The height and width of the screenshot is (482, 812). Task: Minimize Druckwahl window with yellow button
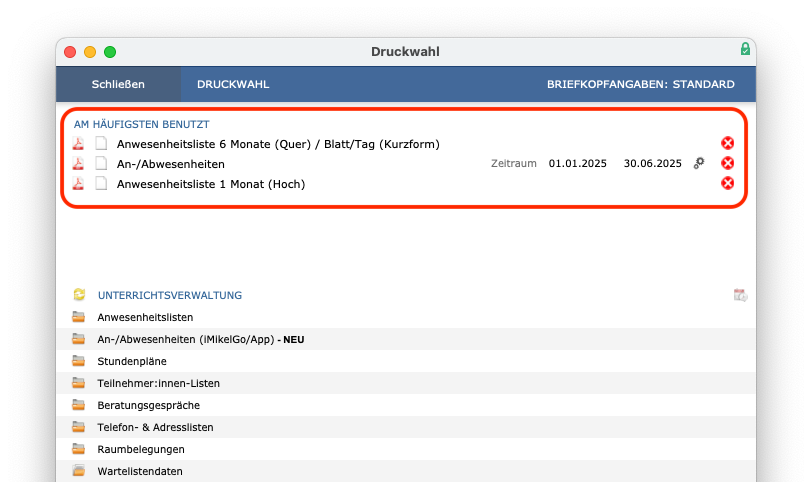[90, 52]
